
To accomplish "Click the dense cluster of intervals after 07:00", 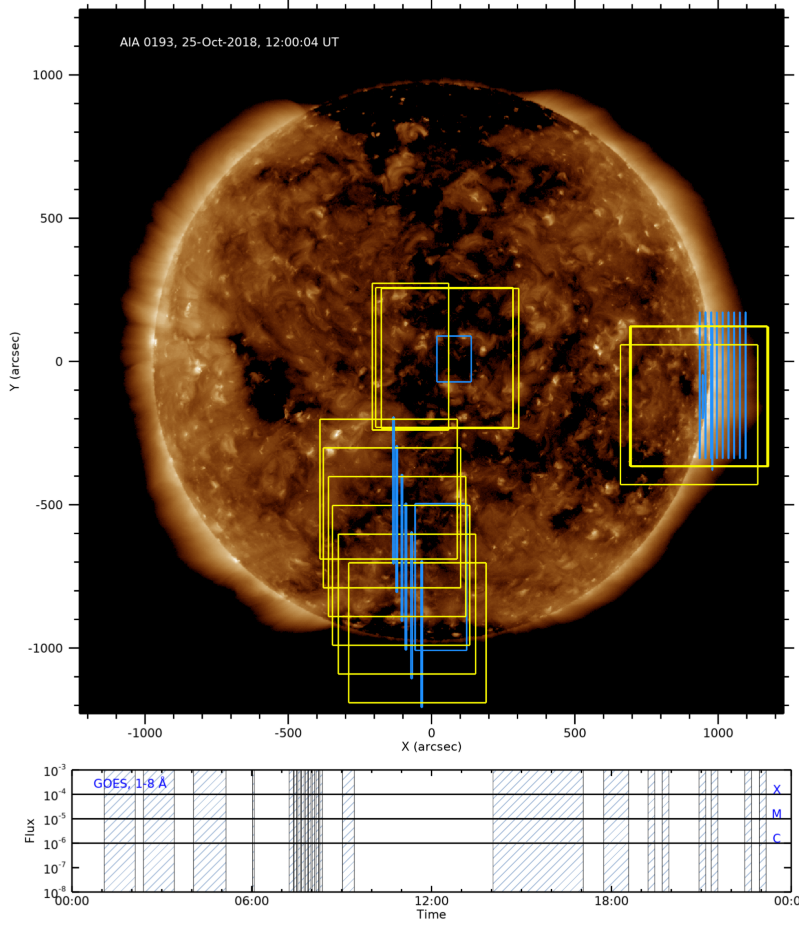I will [x=306, y=830].
